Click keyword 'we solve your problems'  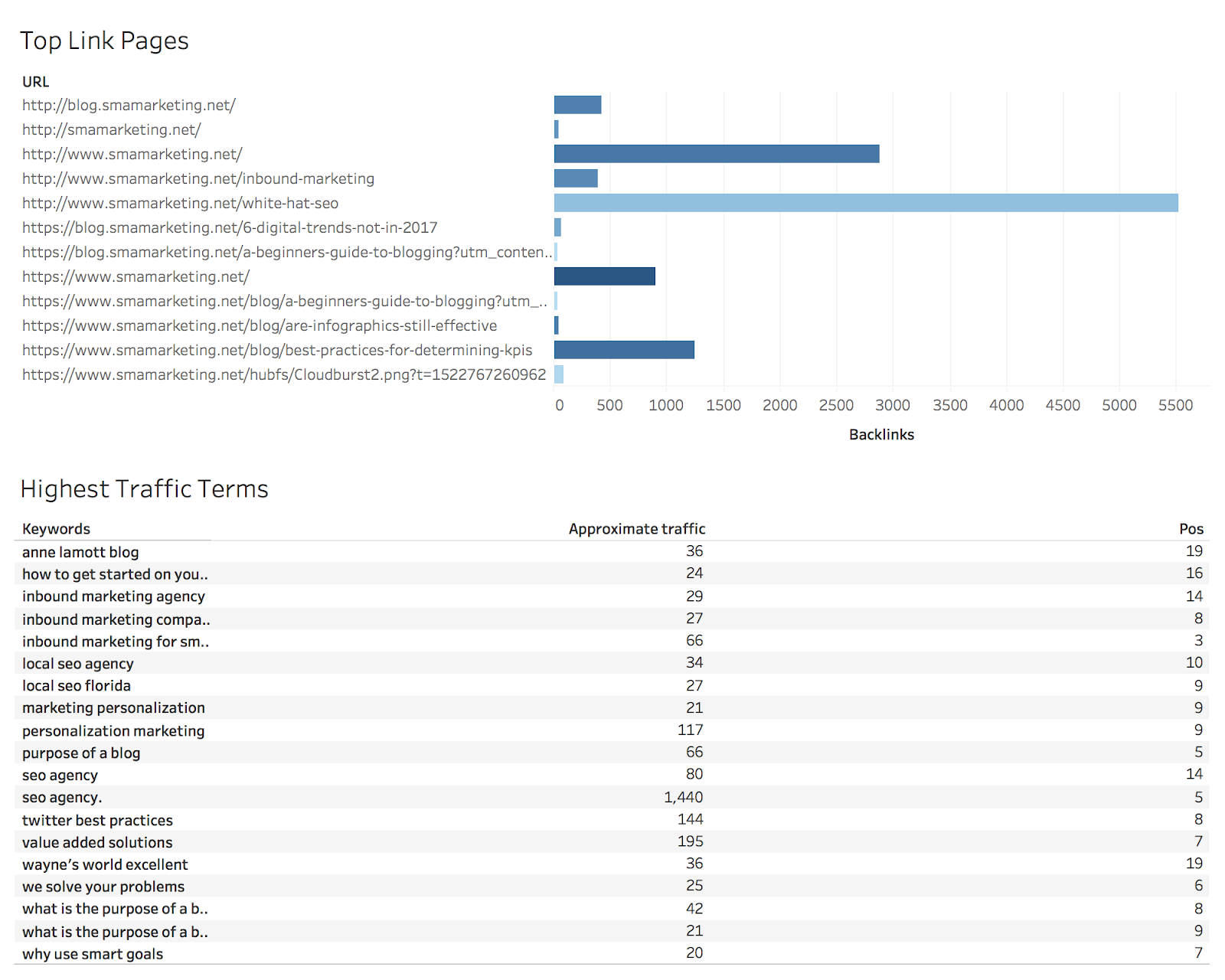tap(103, 887)
